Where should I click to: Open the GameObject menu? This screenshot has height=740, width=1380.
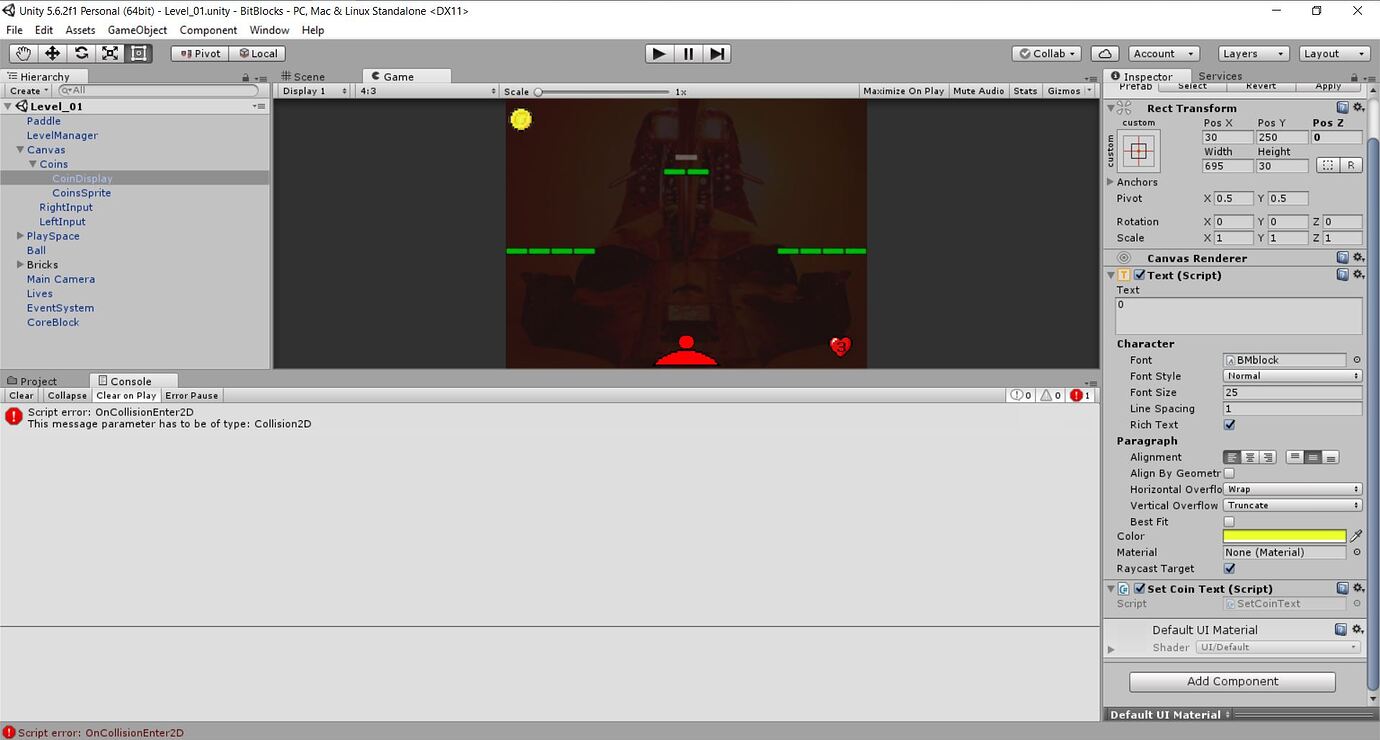137,30
